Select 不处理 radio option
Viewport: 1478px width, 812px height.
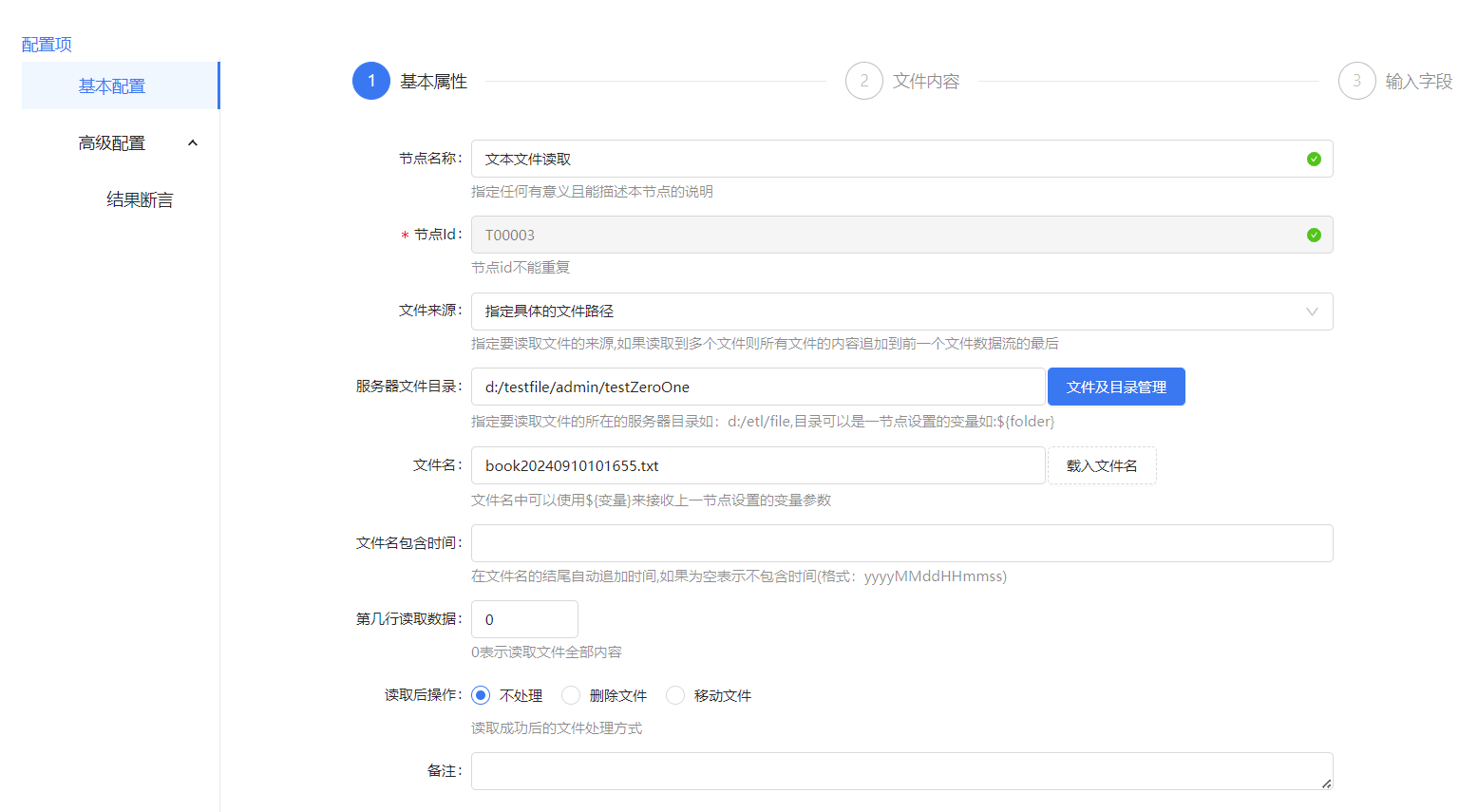[x=481, y=695]
